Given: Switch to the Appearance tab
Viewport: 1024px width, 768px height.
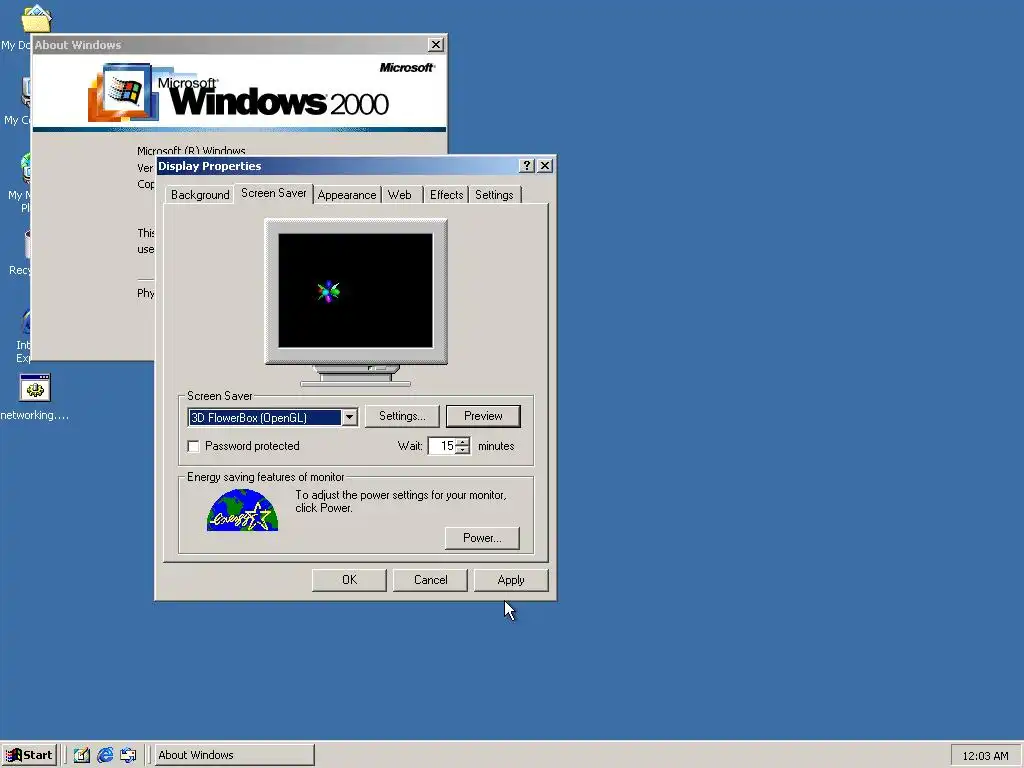Looking at the screenshot, I should pos(347,195).
